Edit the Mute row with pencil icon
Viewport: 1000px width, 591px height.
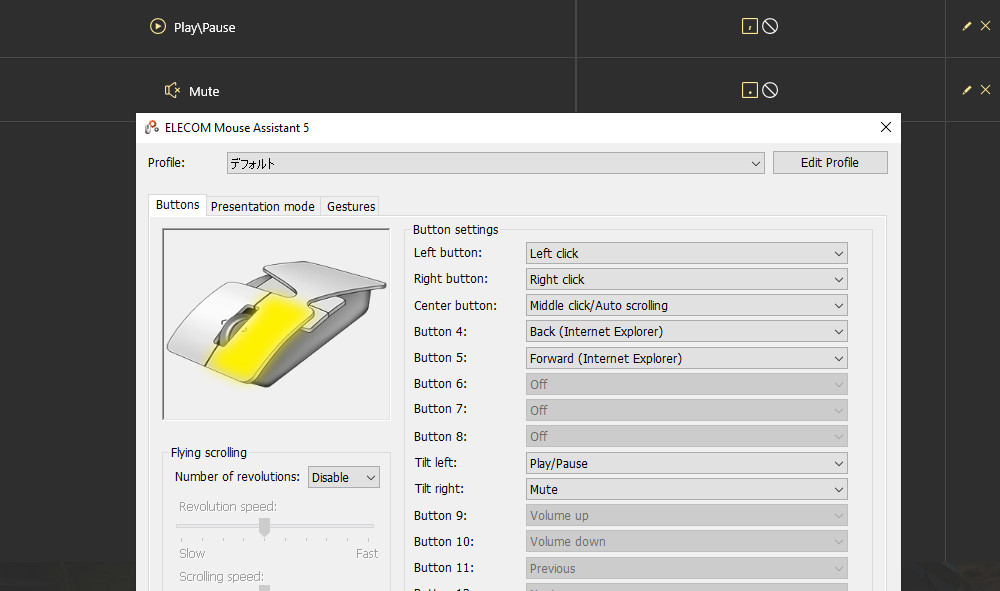coord(967,89)
